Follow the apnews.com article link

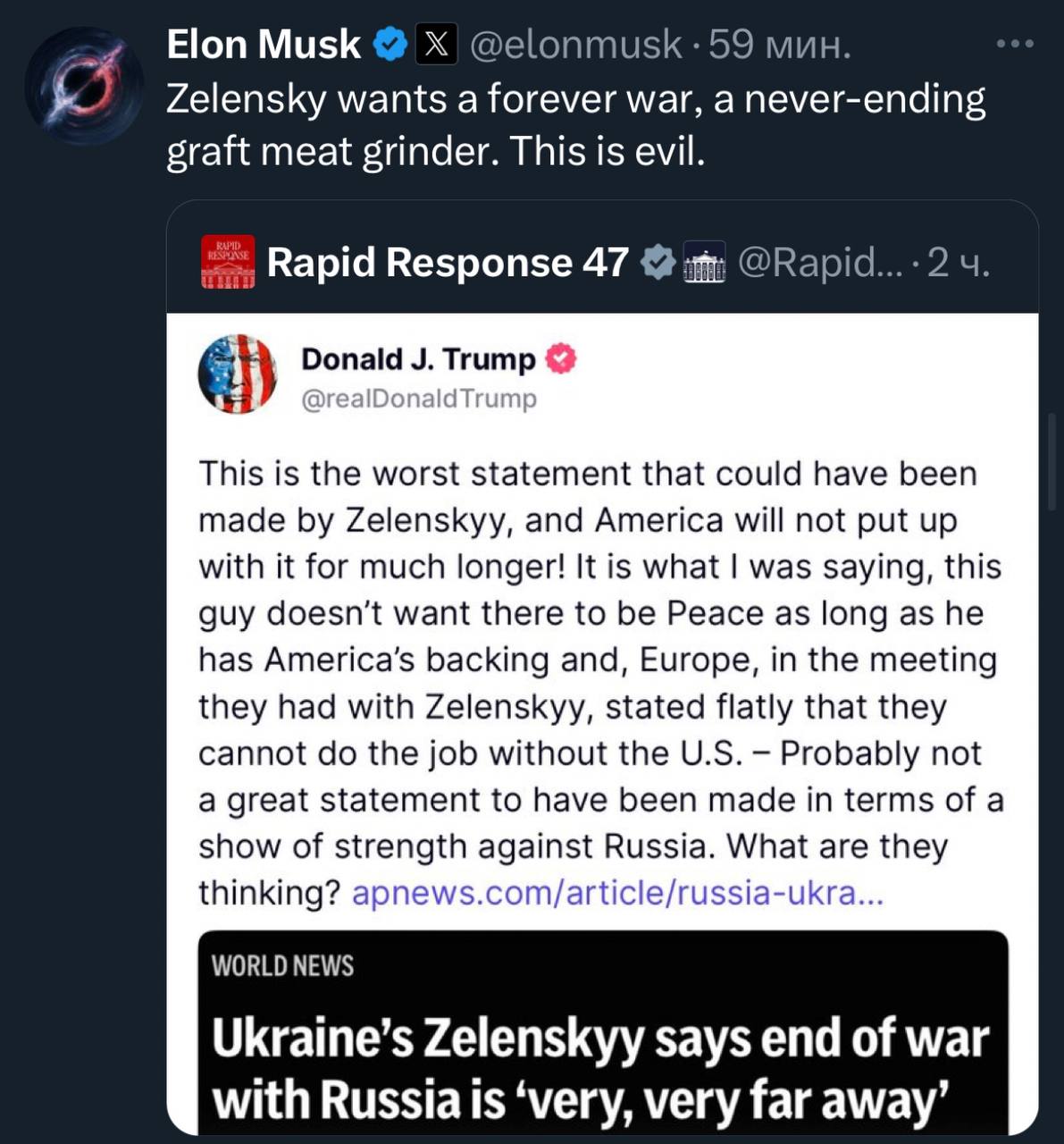[617, 893]
